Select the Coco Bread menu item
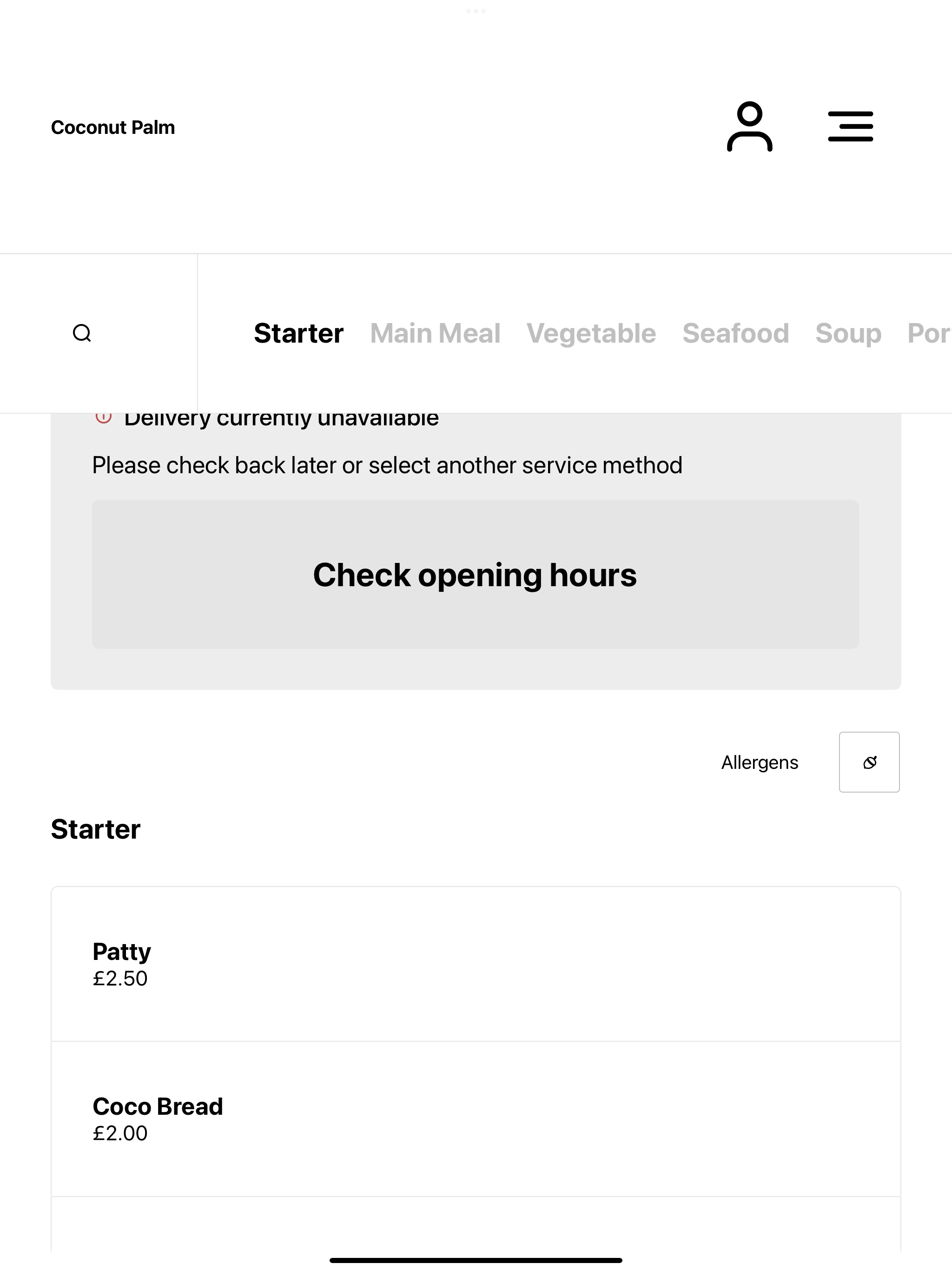952x1270 pixels. 476,1119
